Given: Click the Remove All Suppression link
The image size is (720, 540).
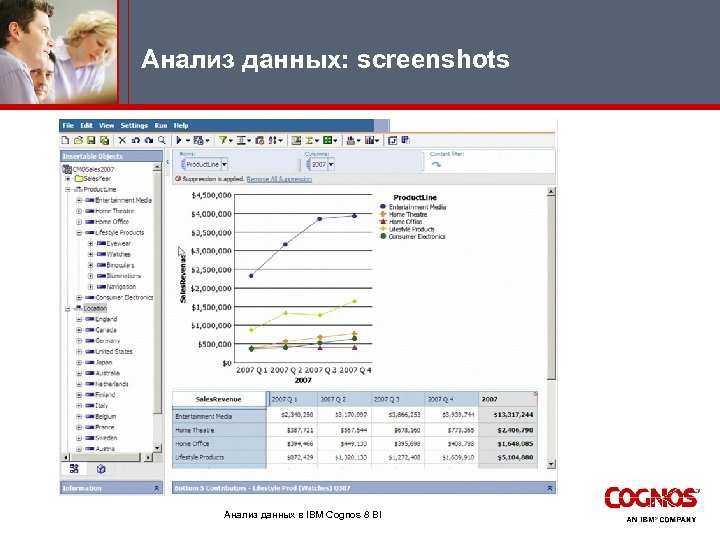Looking at the screenshot, I should click(279, 179).
